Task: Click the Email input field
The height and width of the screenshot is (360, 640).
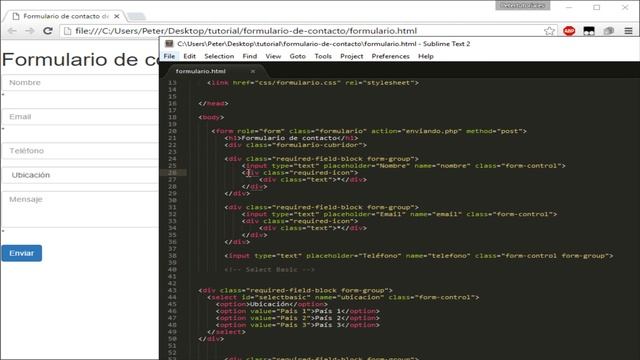Action: (80, 117)
